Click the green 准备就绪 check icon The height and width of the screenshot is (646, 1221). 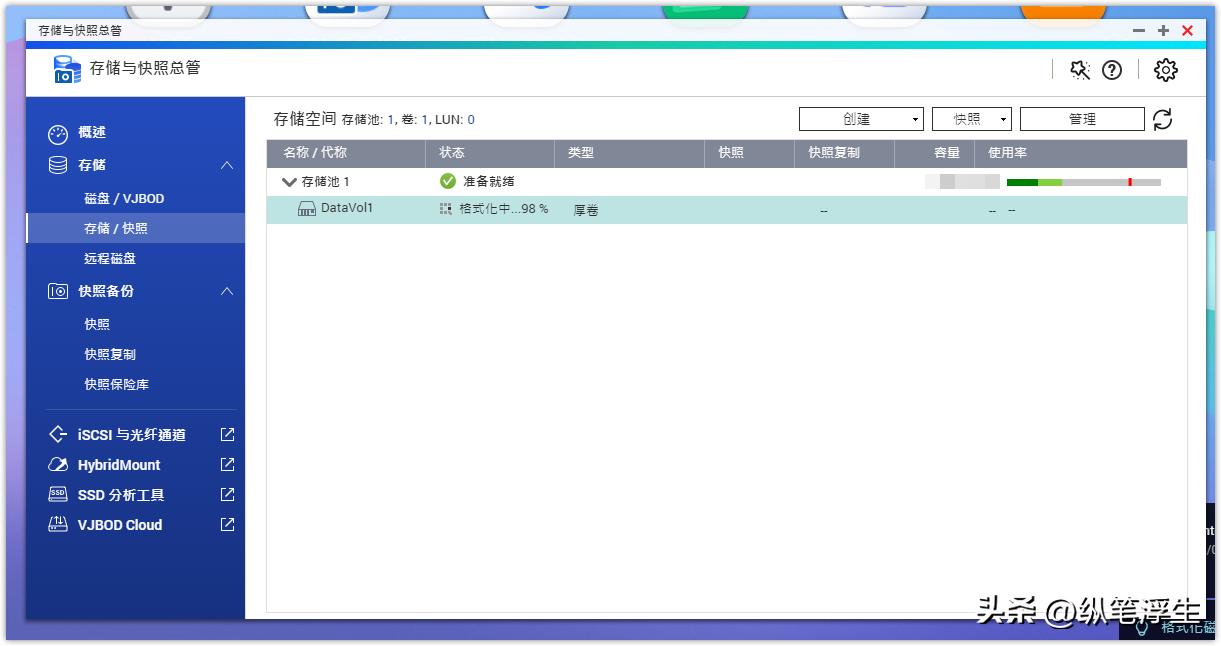point(448,182)
